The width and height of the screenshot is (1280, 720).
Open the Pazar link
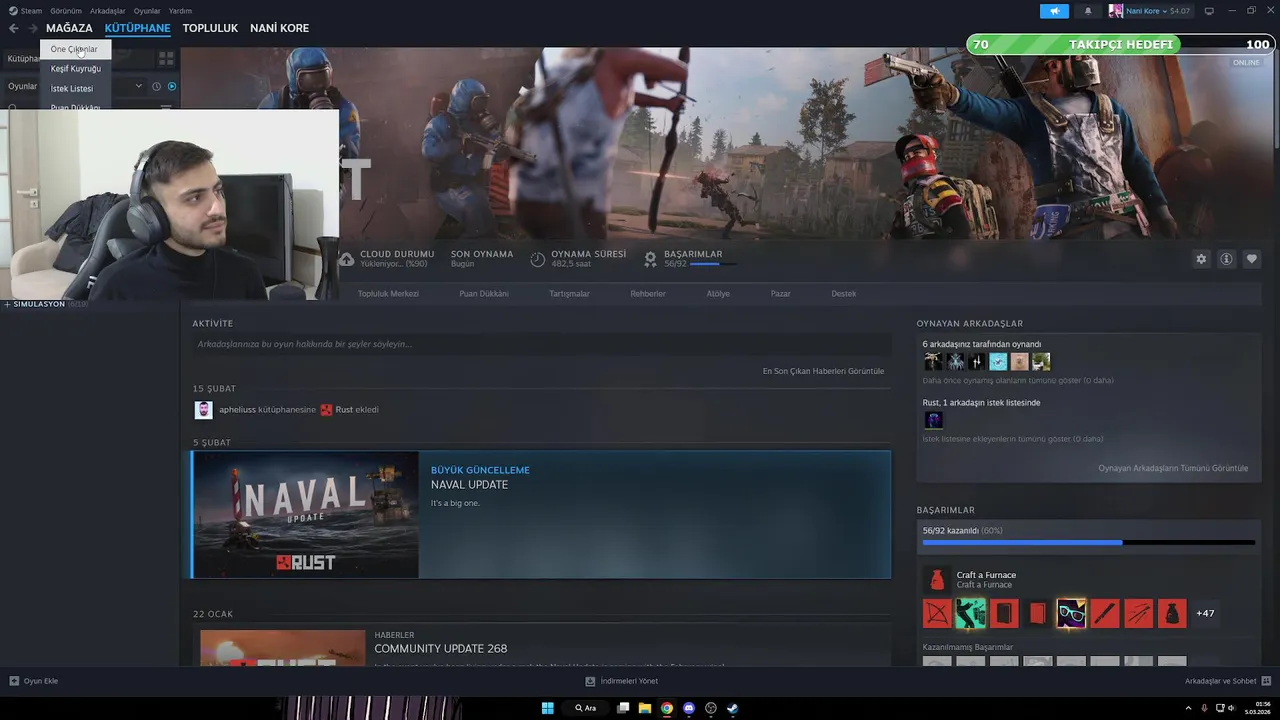pyautogui.click(x=781, y=294)
